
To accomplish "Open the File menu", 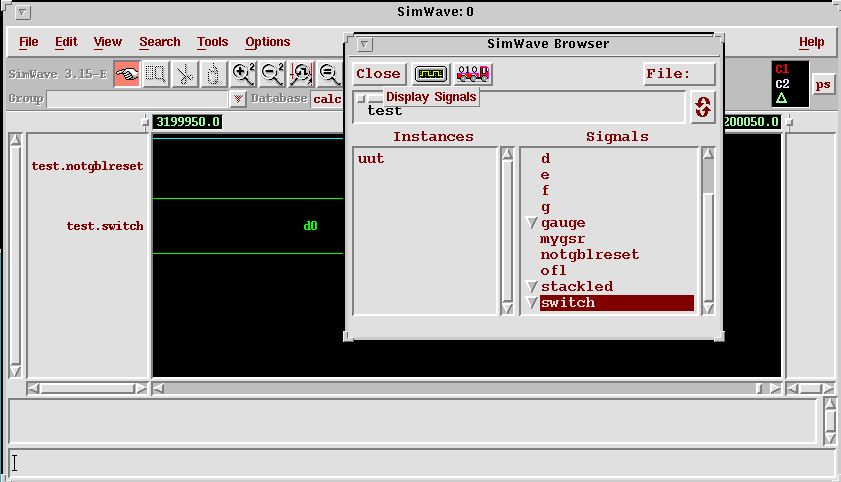I will coord(29,42).
